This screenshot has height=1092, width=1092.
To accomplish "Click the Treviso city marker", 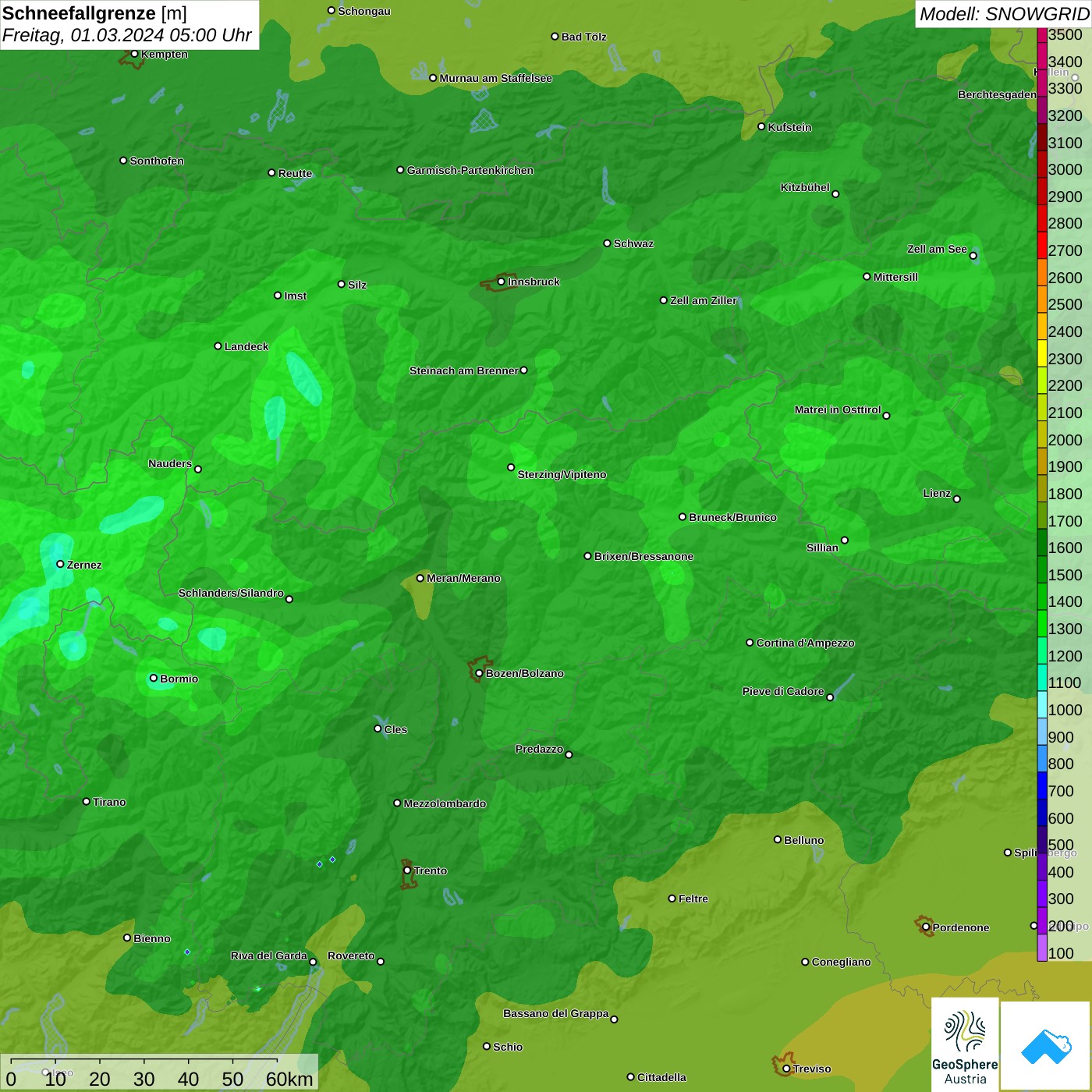I will [x=786, y=1069].
